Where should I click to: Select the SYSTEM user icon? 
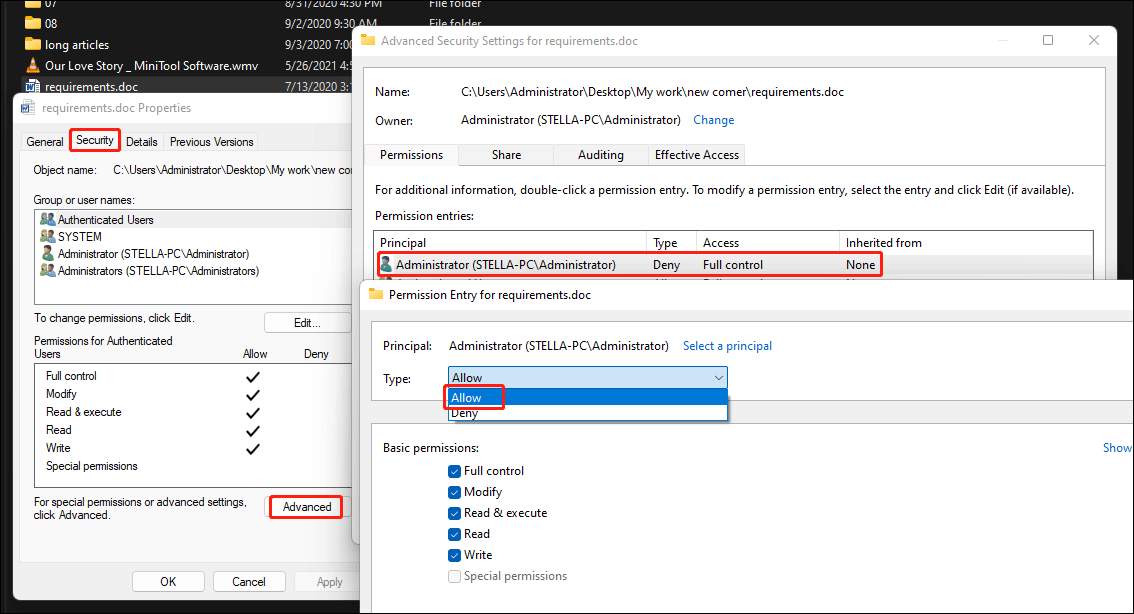tap(47, 237)
